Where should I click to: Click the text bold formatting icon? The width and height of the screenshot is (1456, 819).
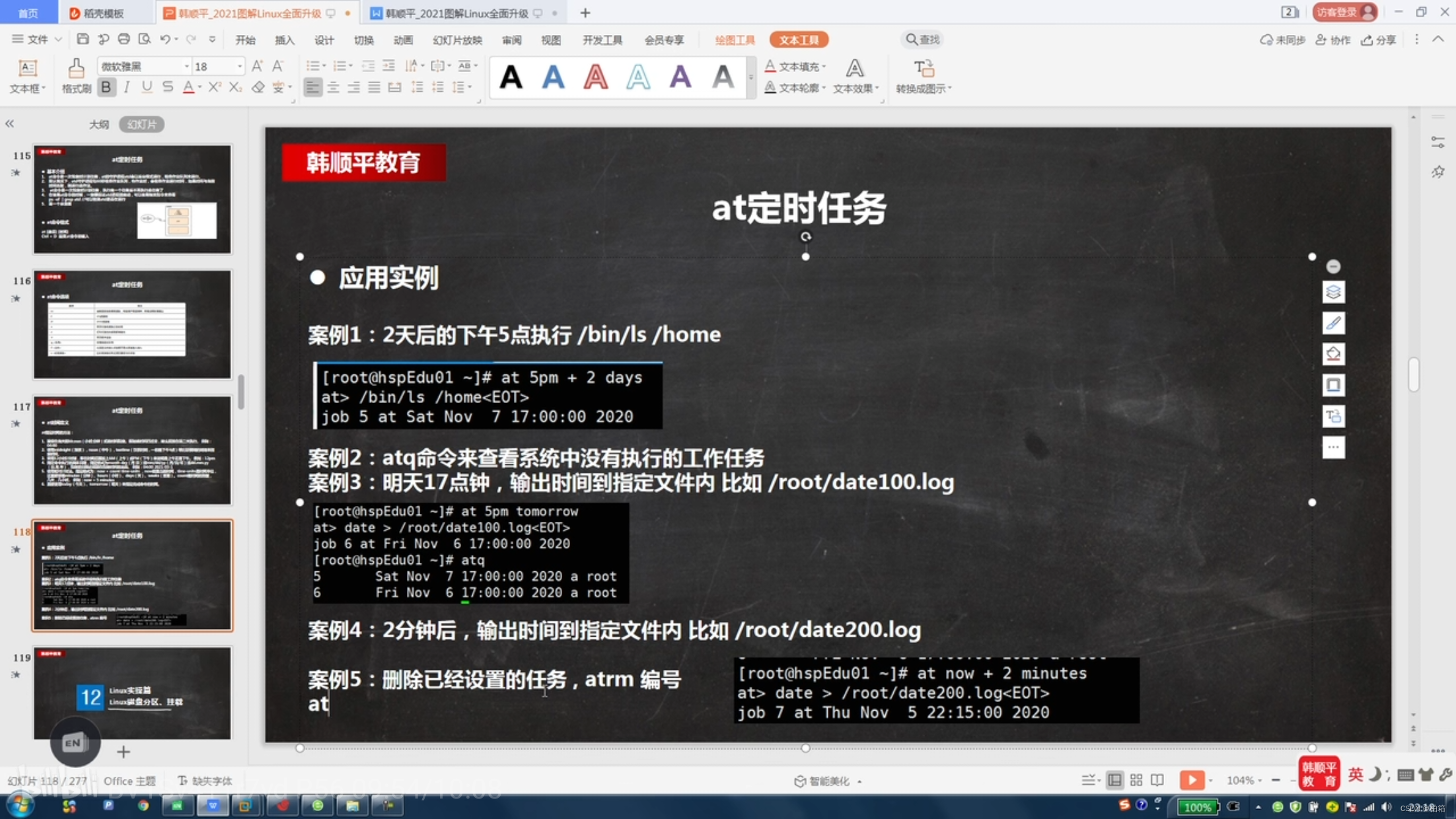[x=107, y=88]
